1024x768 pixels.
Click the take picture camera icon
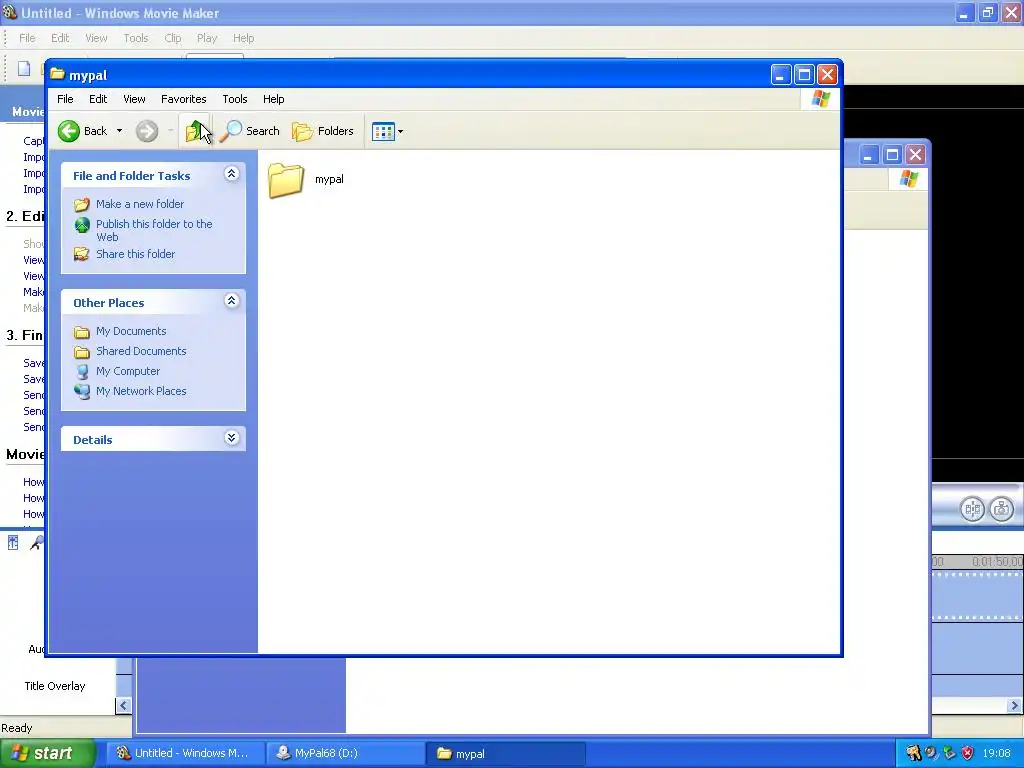pos(1001,508)
